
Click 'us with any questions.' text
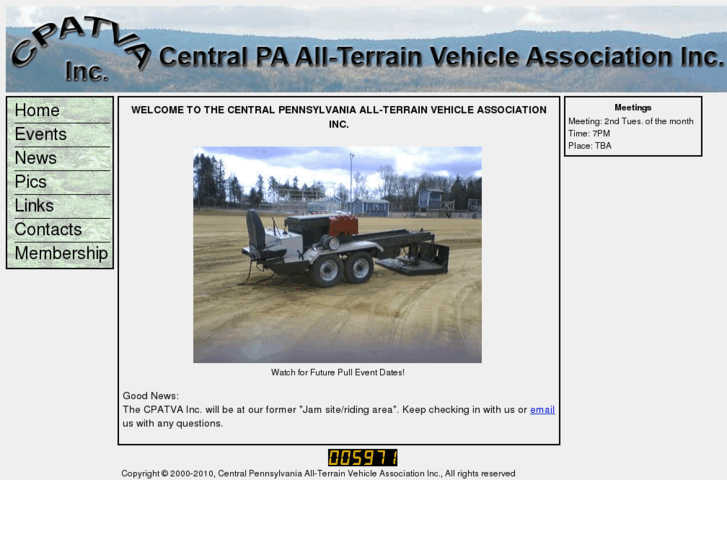[172, 423]
